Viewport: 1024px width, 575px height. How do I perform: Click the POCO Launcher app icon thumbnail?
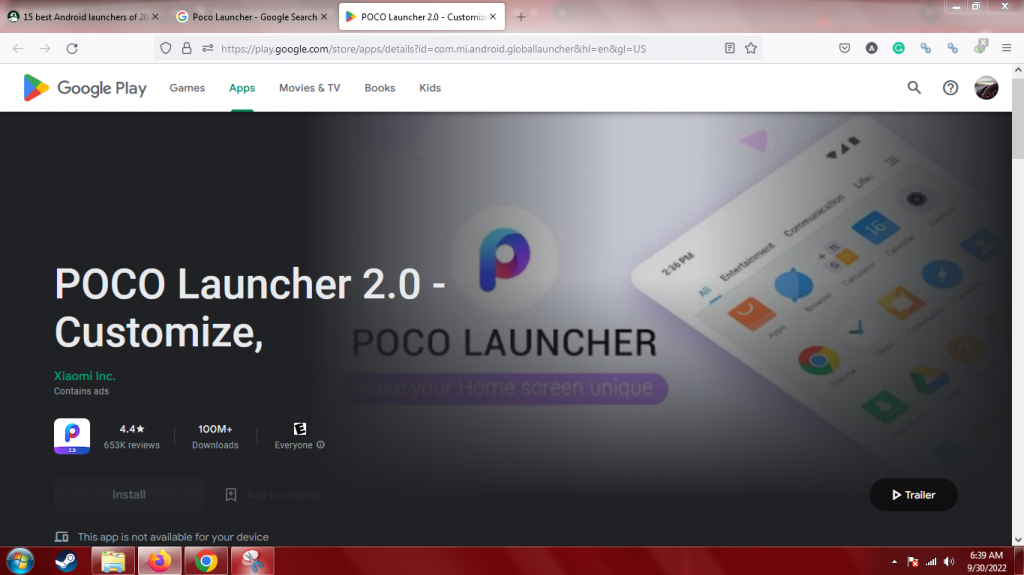(72, 436)
